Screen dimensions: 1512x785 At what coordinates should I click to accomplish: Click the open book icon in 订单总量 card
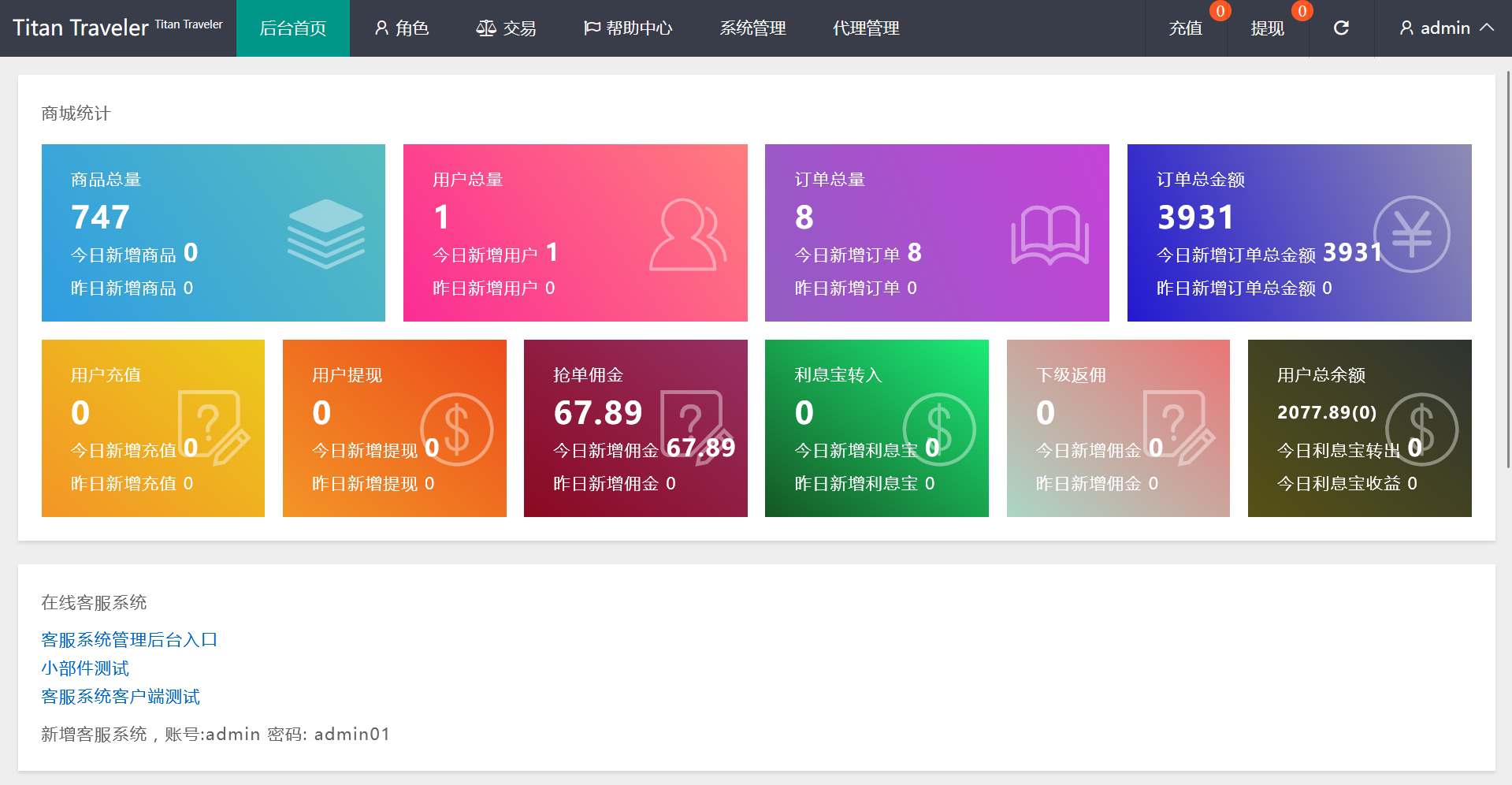point(1049,235)
